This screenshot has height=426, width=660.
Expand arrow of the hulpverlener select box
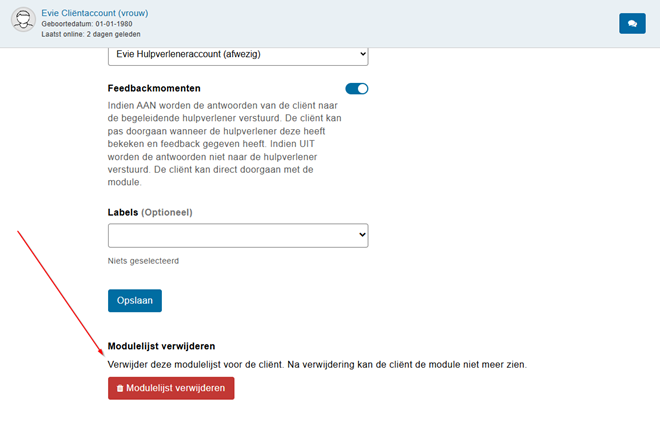[x=363, y=54]
